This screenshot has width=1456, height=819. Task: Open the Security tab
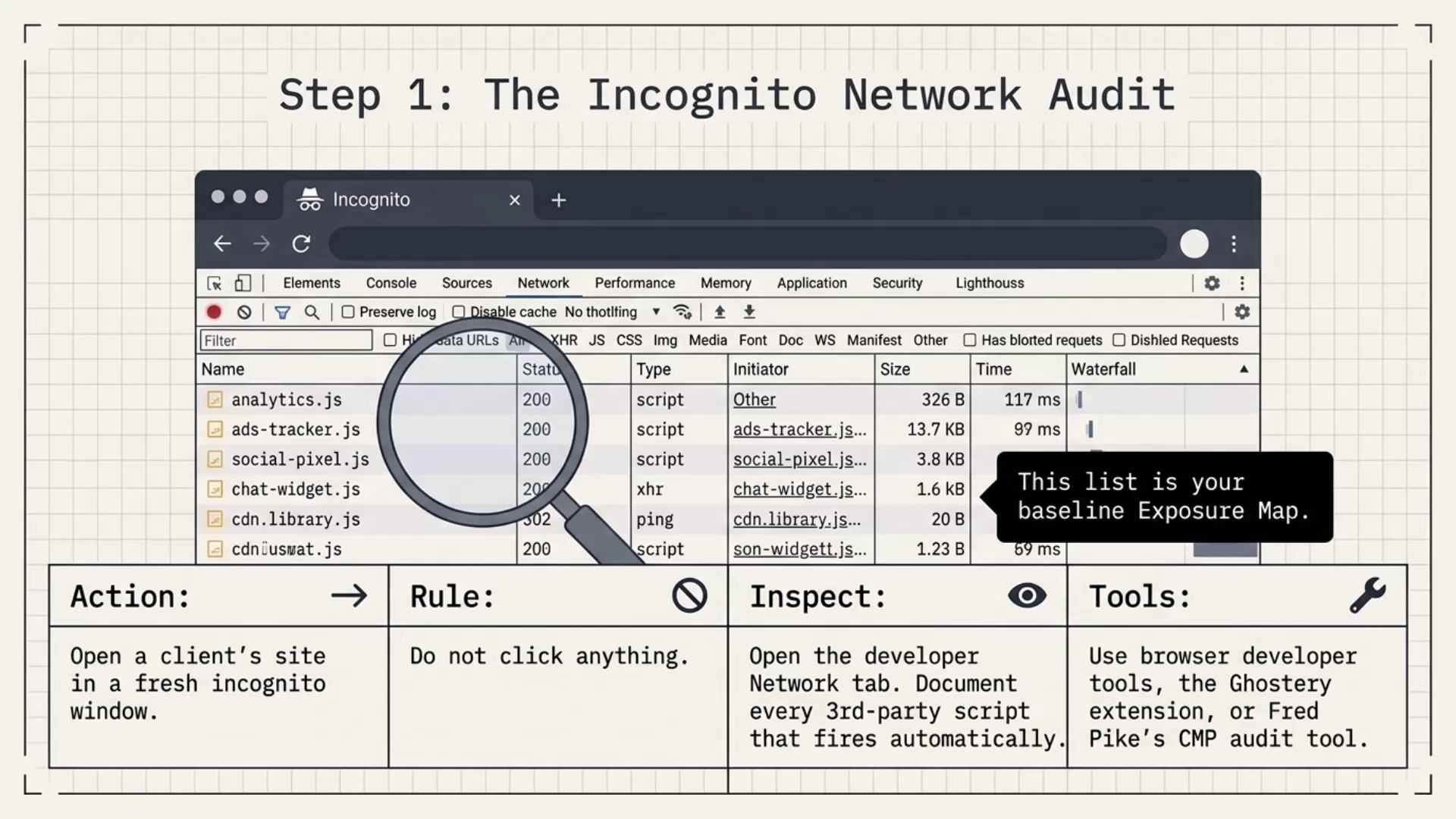(x=897, y=283)
